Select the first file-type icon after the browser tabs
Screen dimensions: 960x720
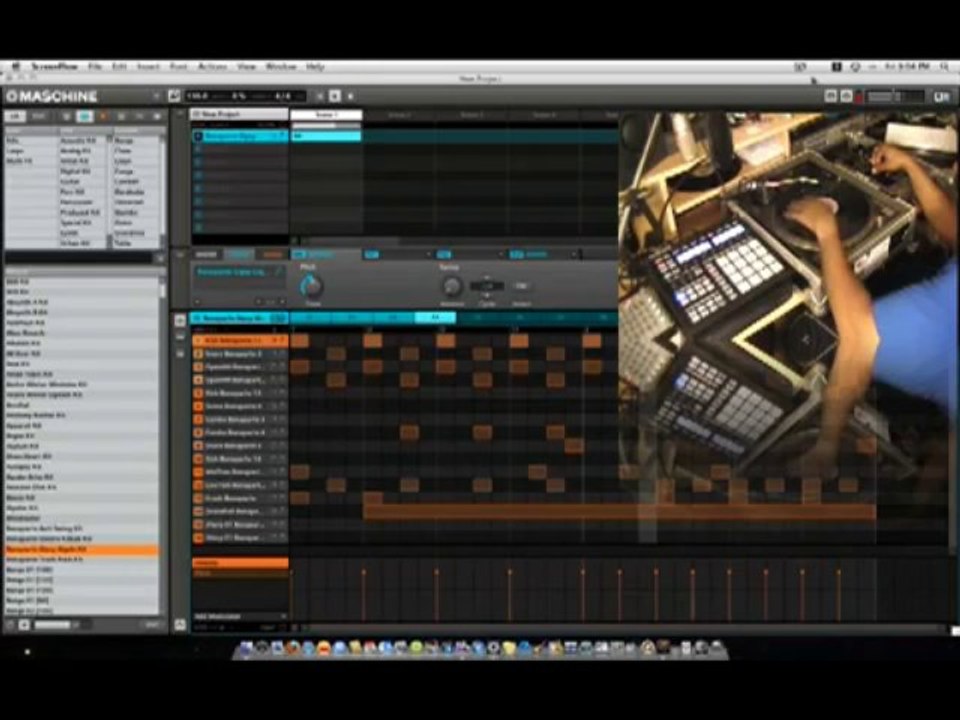point(67,116)
